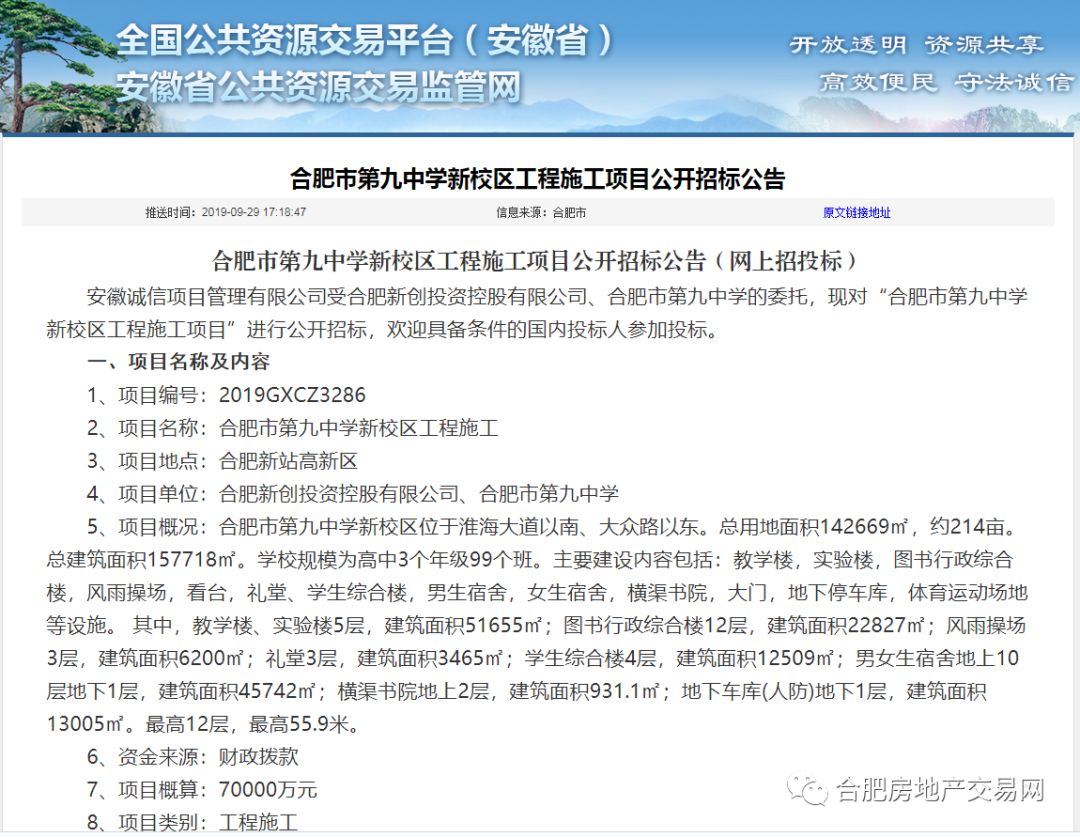Click the announcement headline 合肥市第九中学新校区工程施工项目公开招标公告
1080x837 pixels.
[x=537, y=179]
